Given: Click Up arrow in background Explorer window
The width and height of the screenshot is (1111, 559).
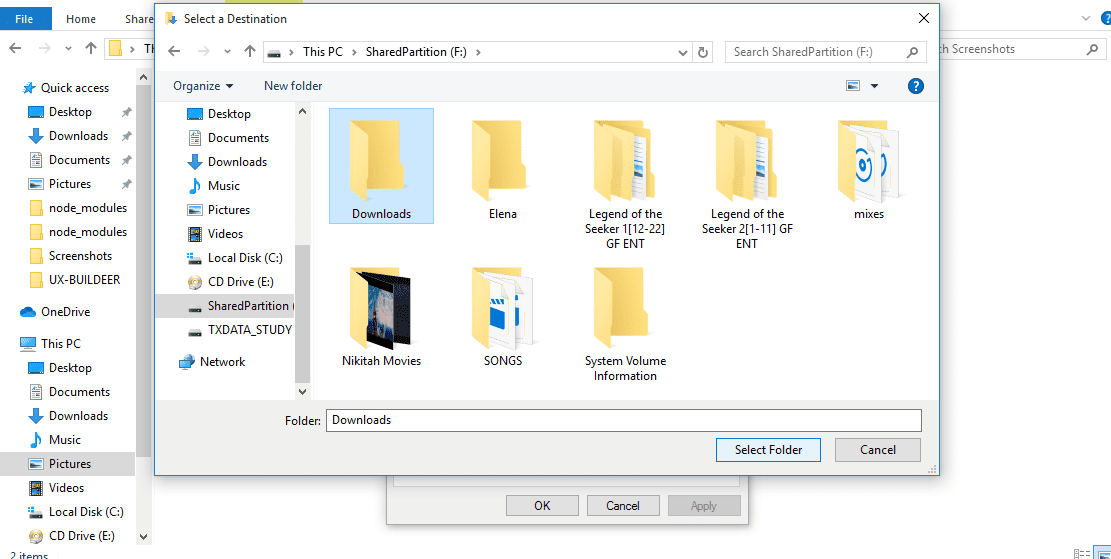Looking at the screenshot, I should [x=90, y=48].
